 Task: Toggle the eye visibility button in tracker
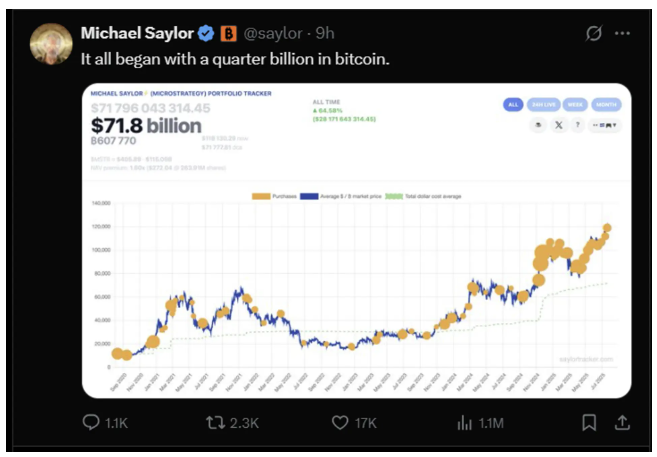537,125
